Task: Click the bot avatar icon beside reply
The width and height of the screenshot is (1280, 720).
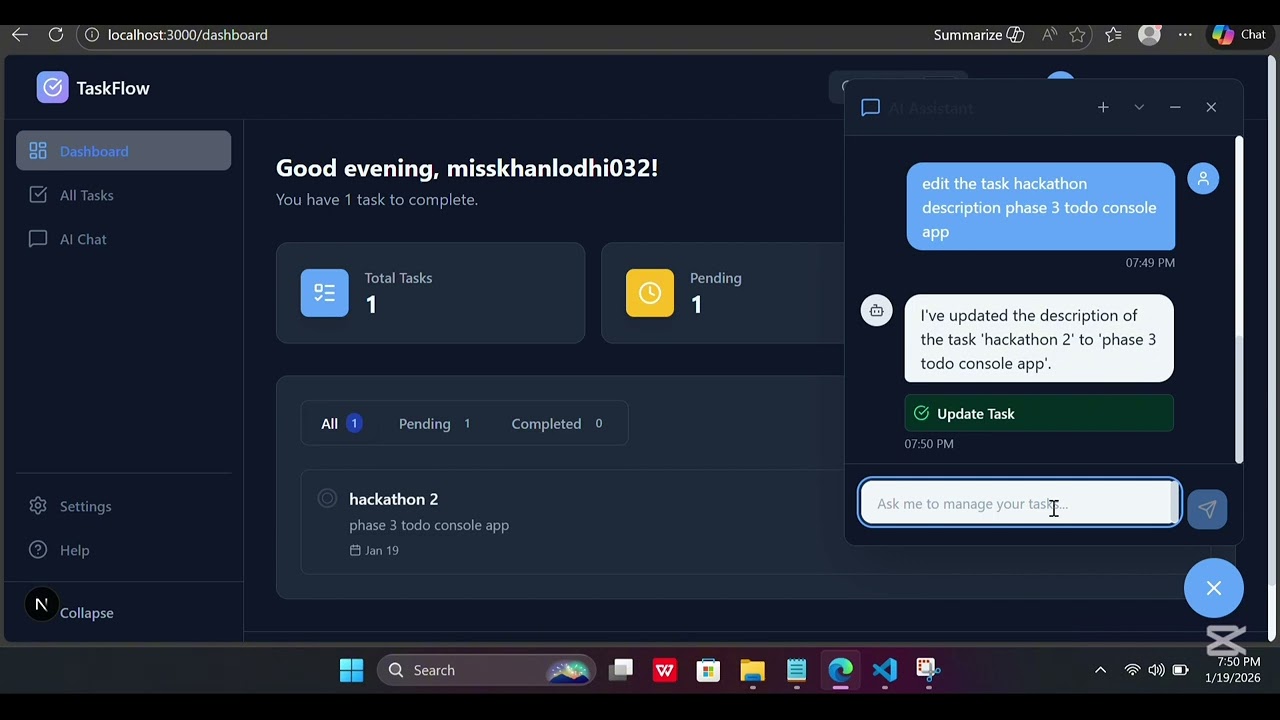Action: tap(876, 310)
